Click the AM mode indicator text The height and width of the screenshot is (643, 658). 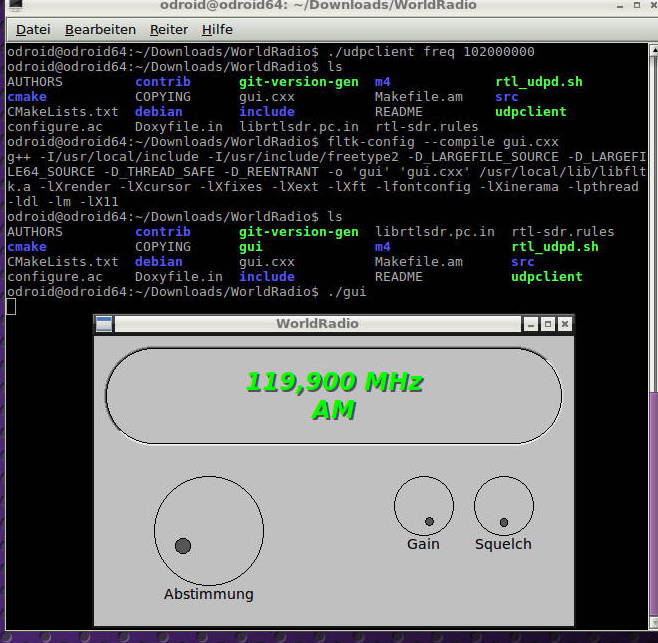tap(334, 410)
